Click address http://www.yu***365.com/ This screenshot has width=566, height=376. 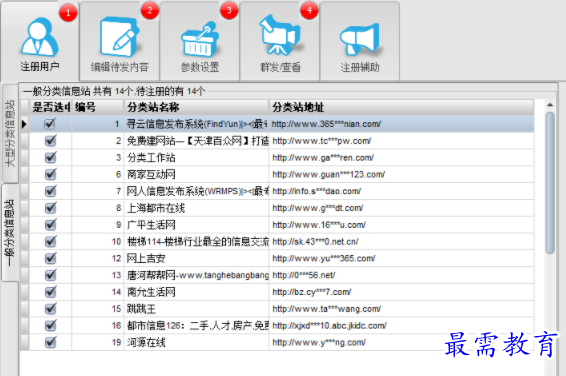click(324, 259)
